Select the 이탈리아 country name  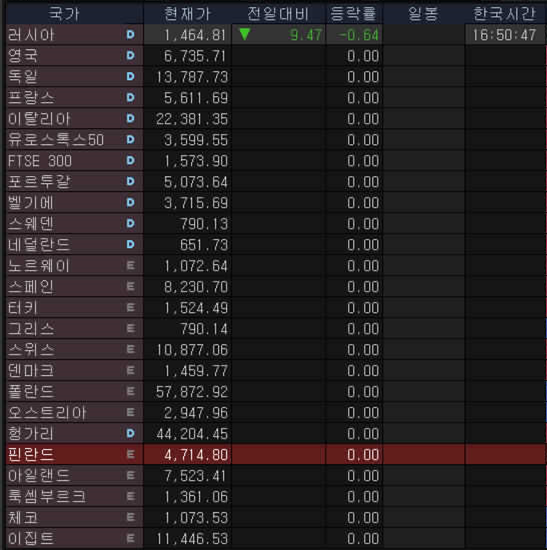point(39,119)
